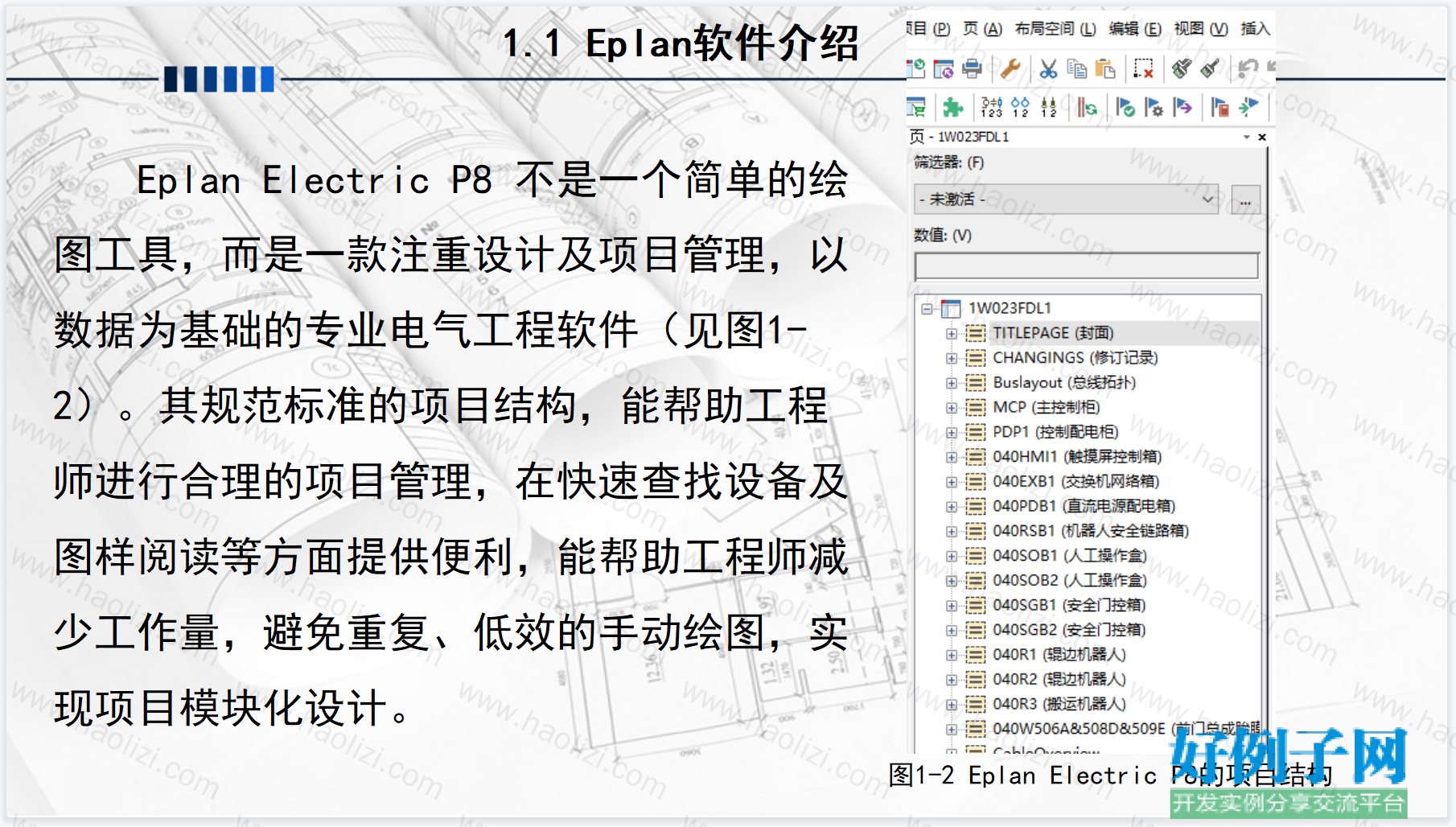Open the partially visible 项目 (P) menu

928,29
